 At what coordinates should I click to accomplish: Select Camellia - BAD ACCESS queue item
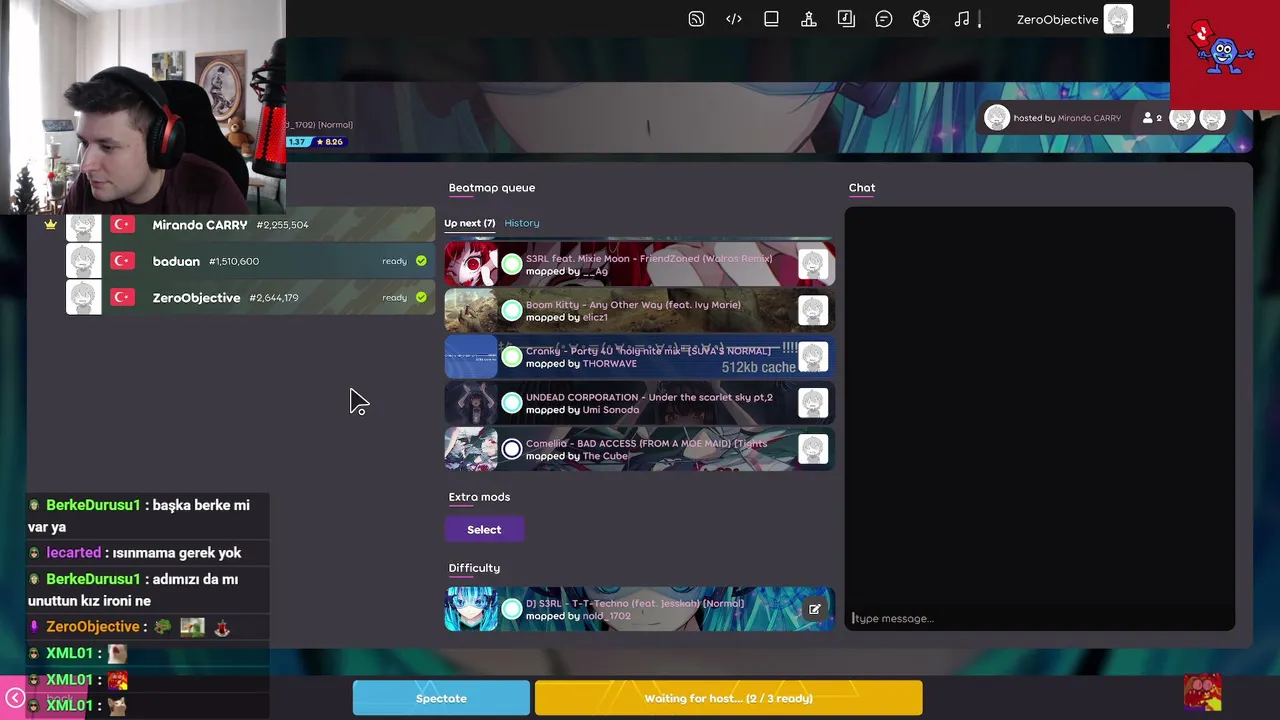(x=639, y=449)
